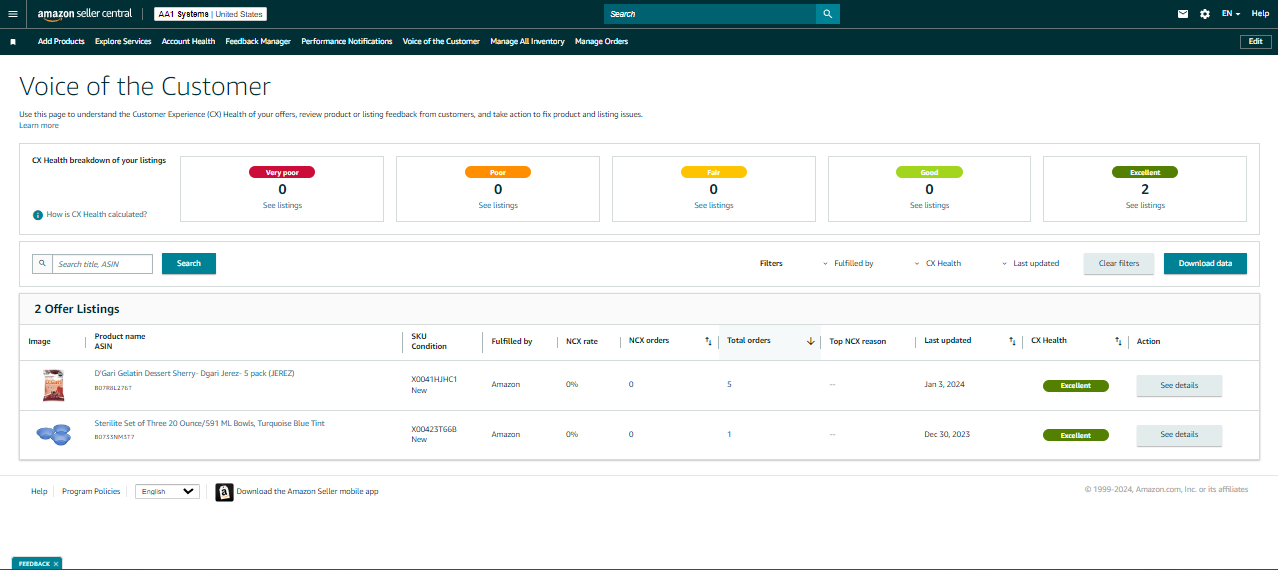The width and height of the screenshot is (1278, 570).
Task: Click the Amazon Seller mobile app icon
Action: tap(225, 492)
